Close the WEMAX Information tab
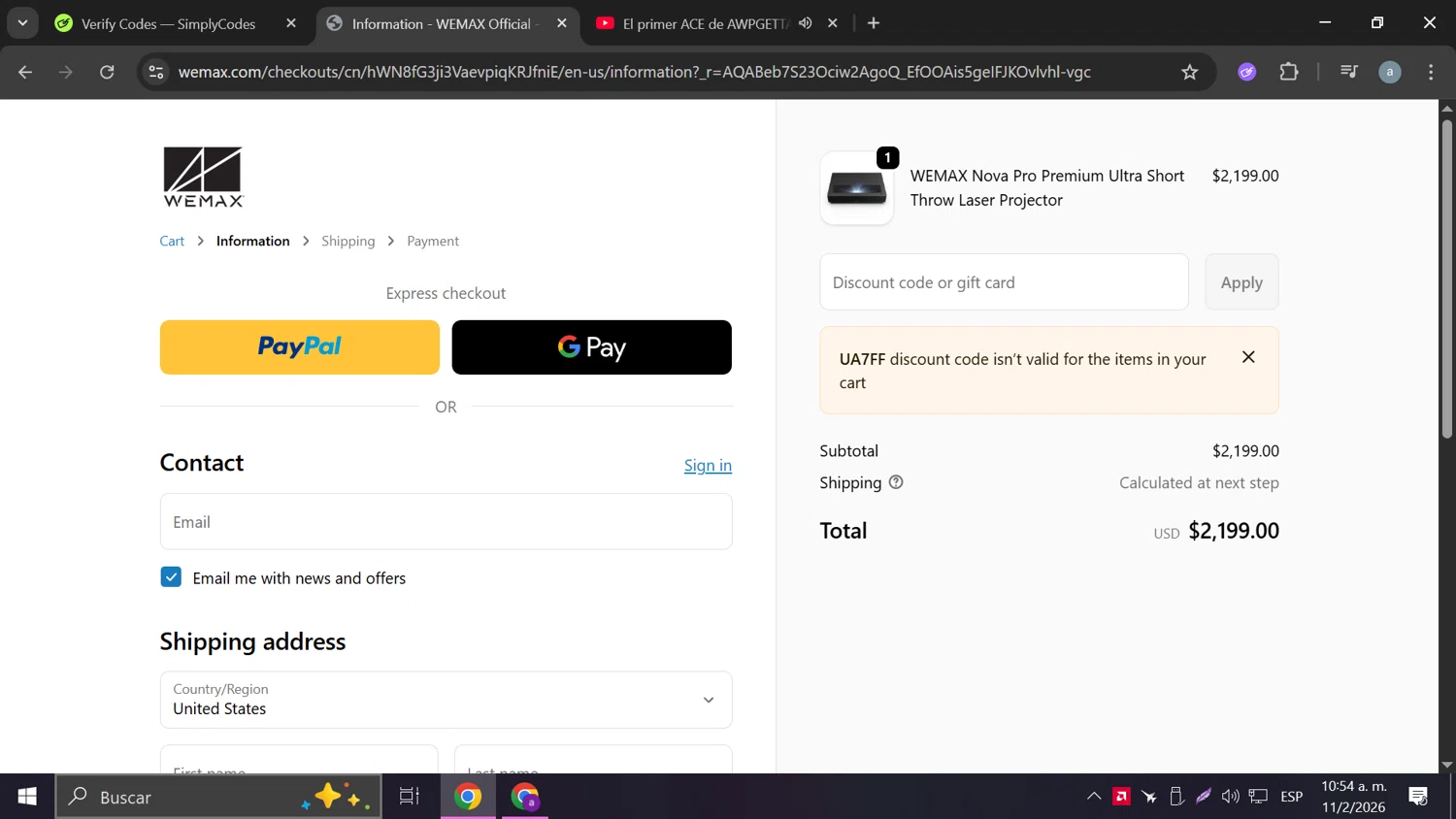 562,23
